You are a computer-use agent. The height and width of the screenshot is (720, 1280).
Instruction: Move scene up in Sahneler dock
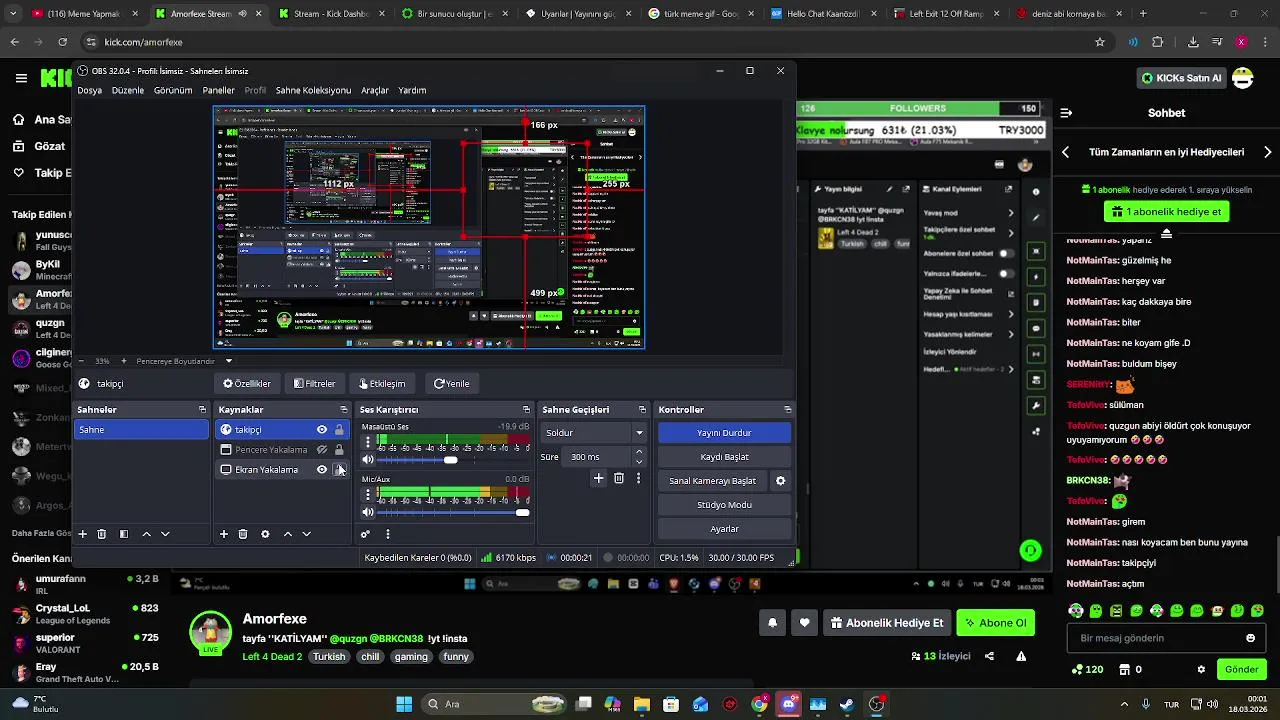coord(146,534)
